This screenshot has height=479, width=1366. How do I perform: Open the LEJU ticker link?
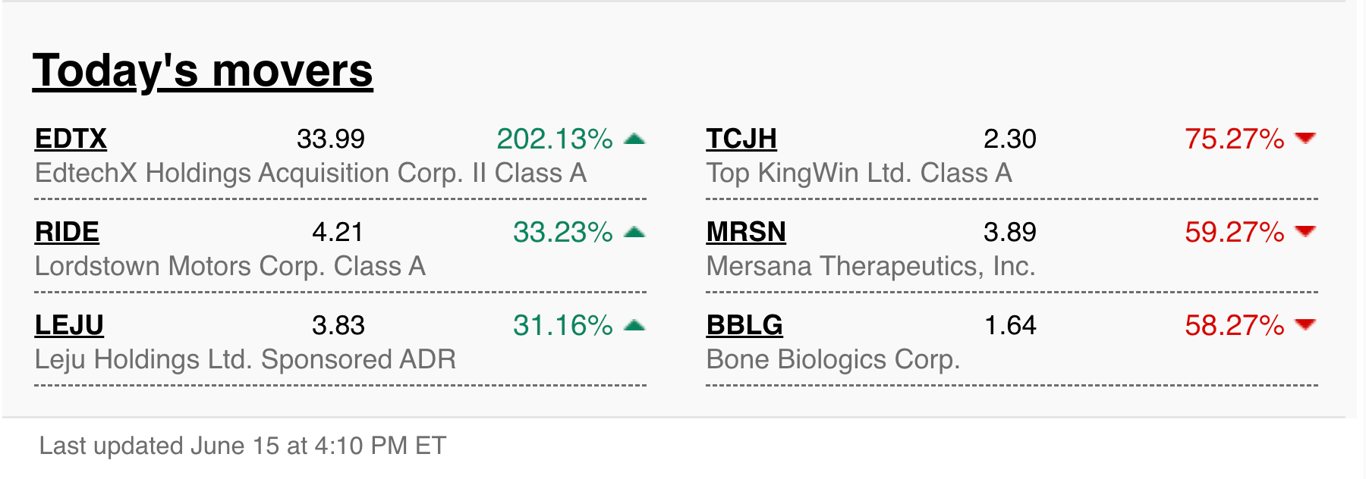[69, 325]
